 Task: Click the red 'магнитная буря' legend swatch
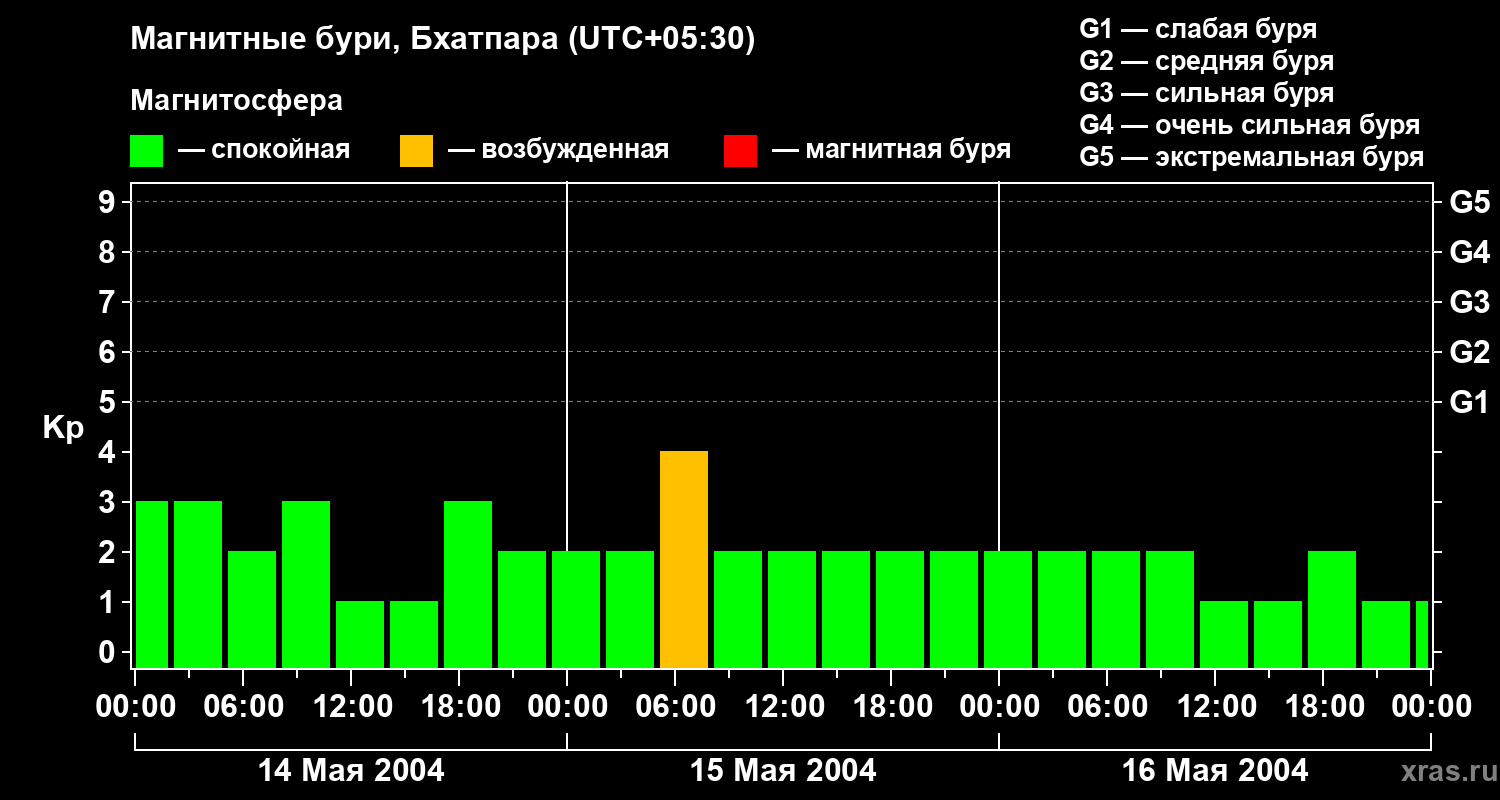tap(740, 151)
